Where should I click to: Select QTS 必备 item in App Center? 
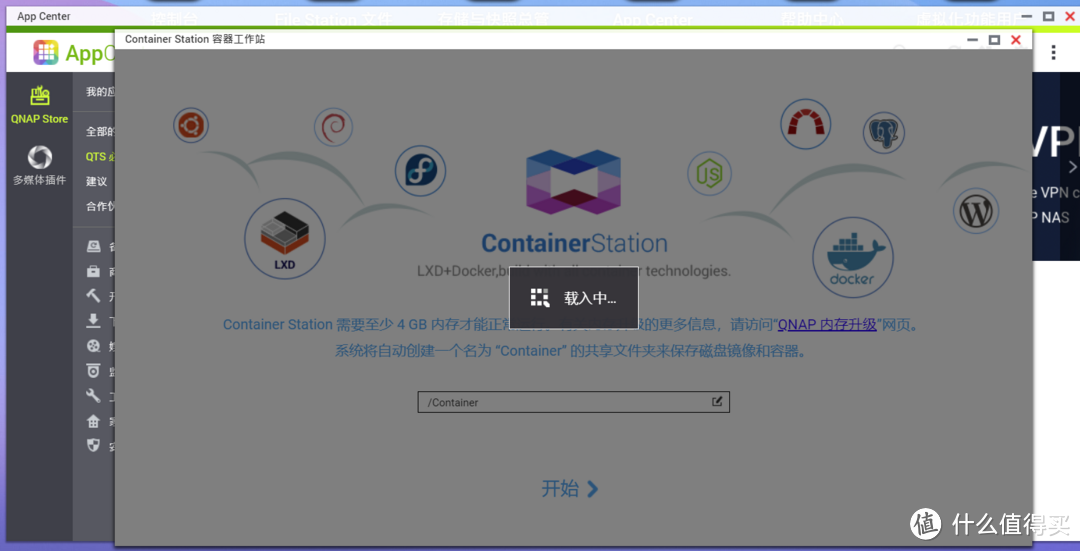tap(100, 156)
